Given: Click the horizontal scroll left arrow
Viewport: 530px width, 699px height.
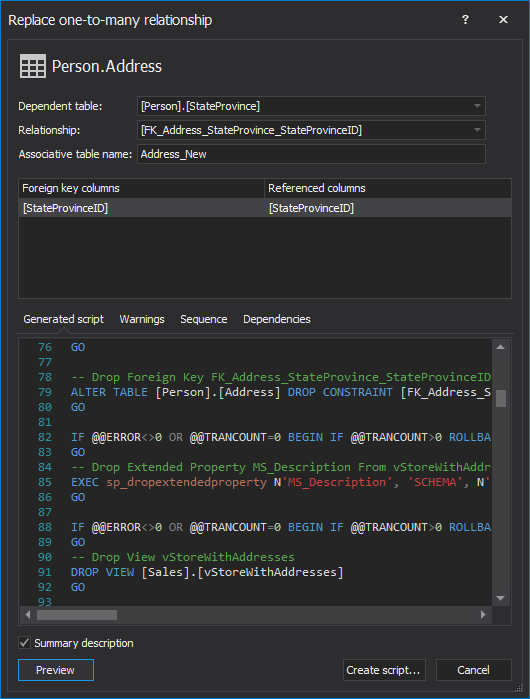Looking at the screenshot, I should point(28,615).
